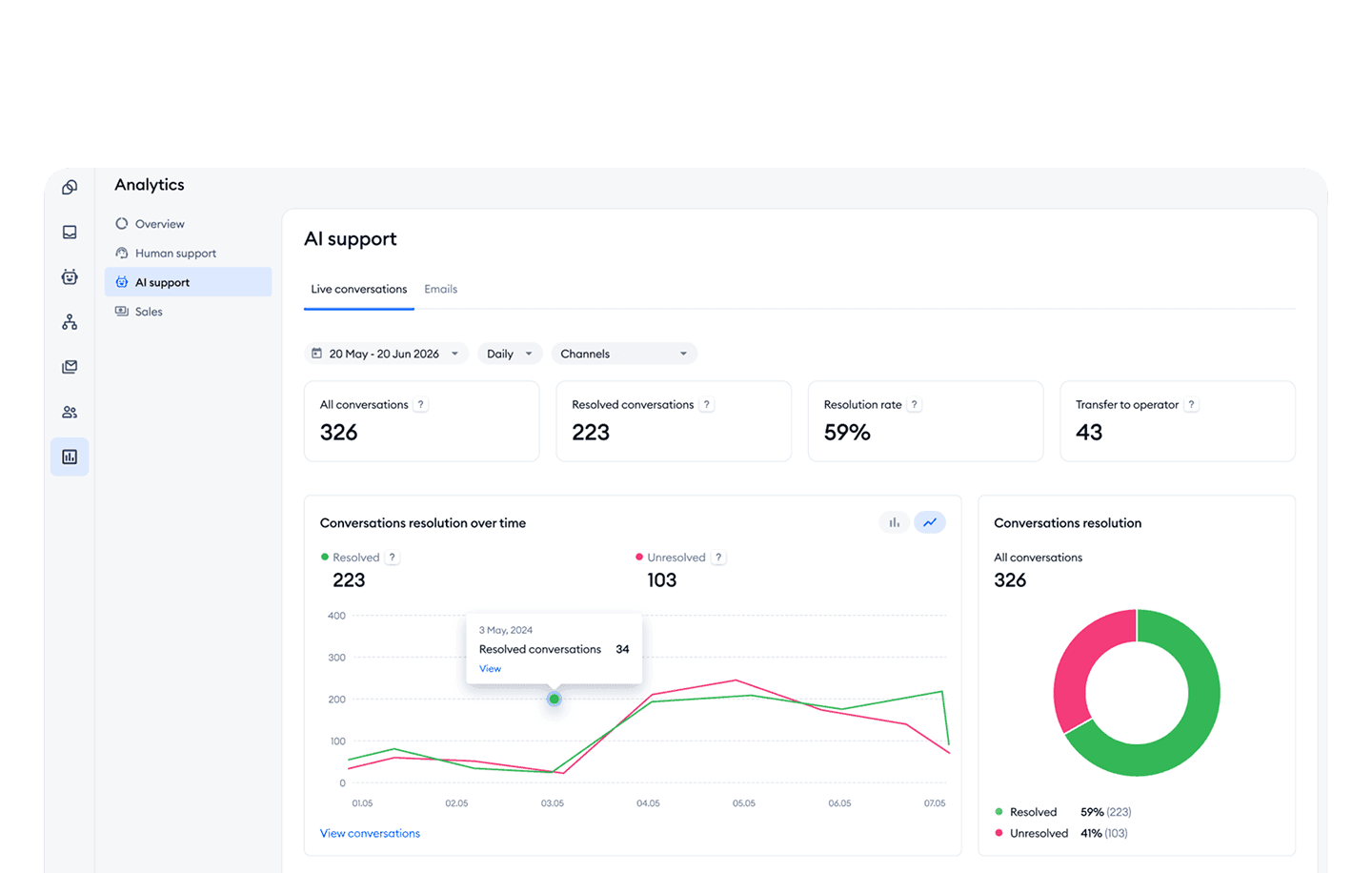The width and height of the screenshot is (1372, 873).
Task: Switch chart to bar chart view
Action: tap(894, 521)
